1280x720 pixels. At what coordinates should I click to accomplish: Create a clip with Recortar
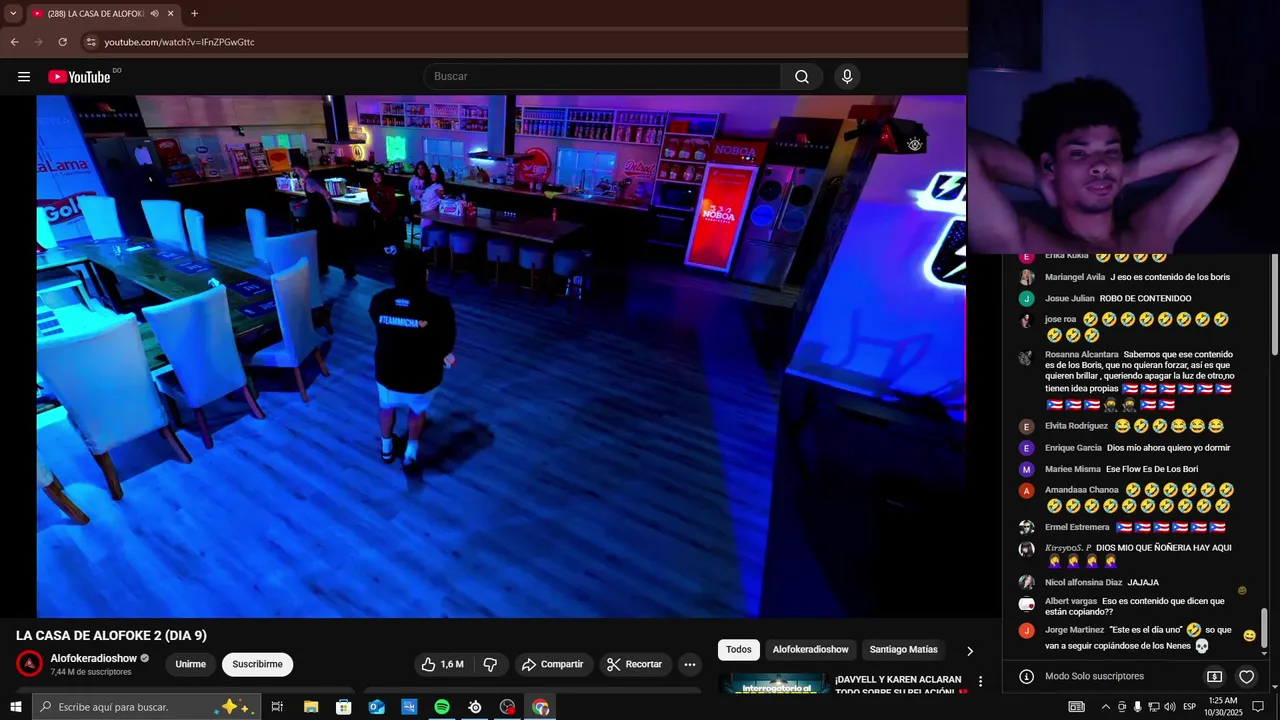634,664
